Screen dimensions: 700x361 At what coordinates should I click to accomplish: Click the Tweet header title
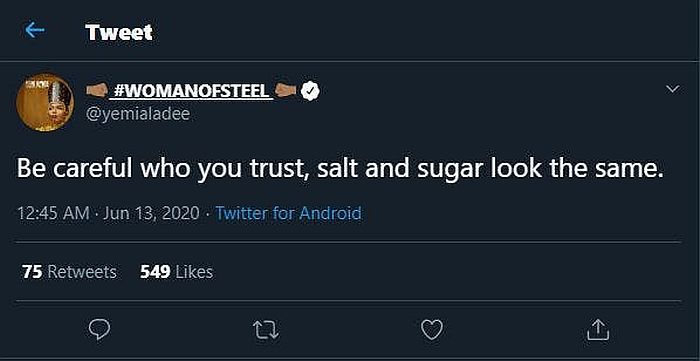click(x=119, y=32)
